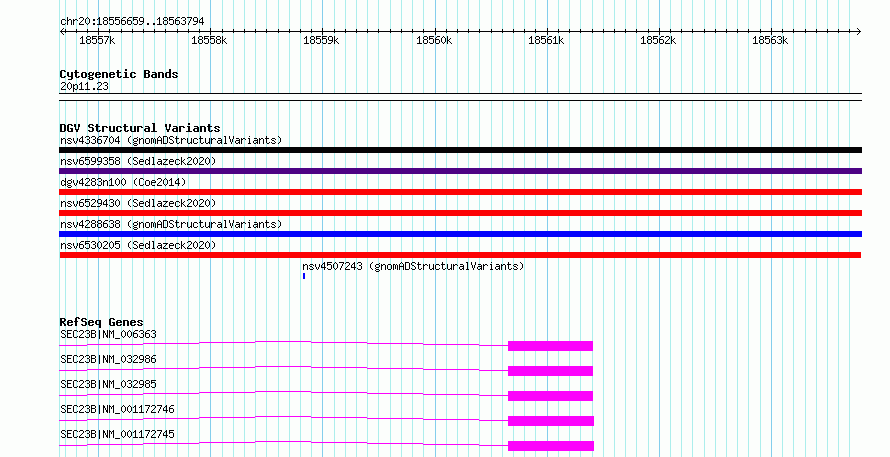Click the 18559k ruler tick label
The image size is (890, 457).
321,40
